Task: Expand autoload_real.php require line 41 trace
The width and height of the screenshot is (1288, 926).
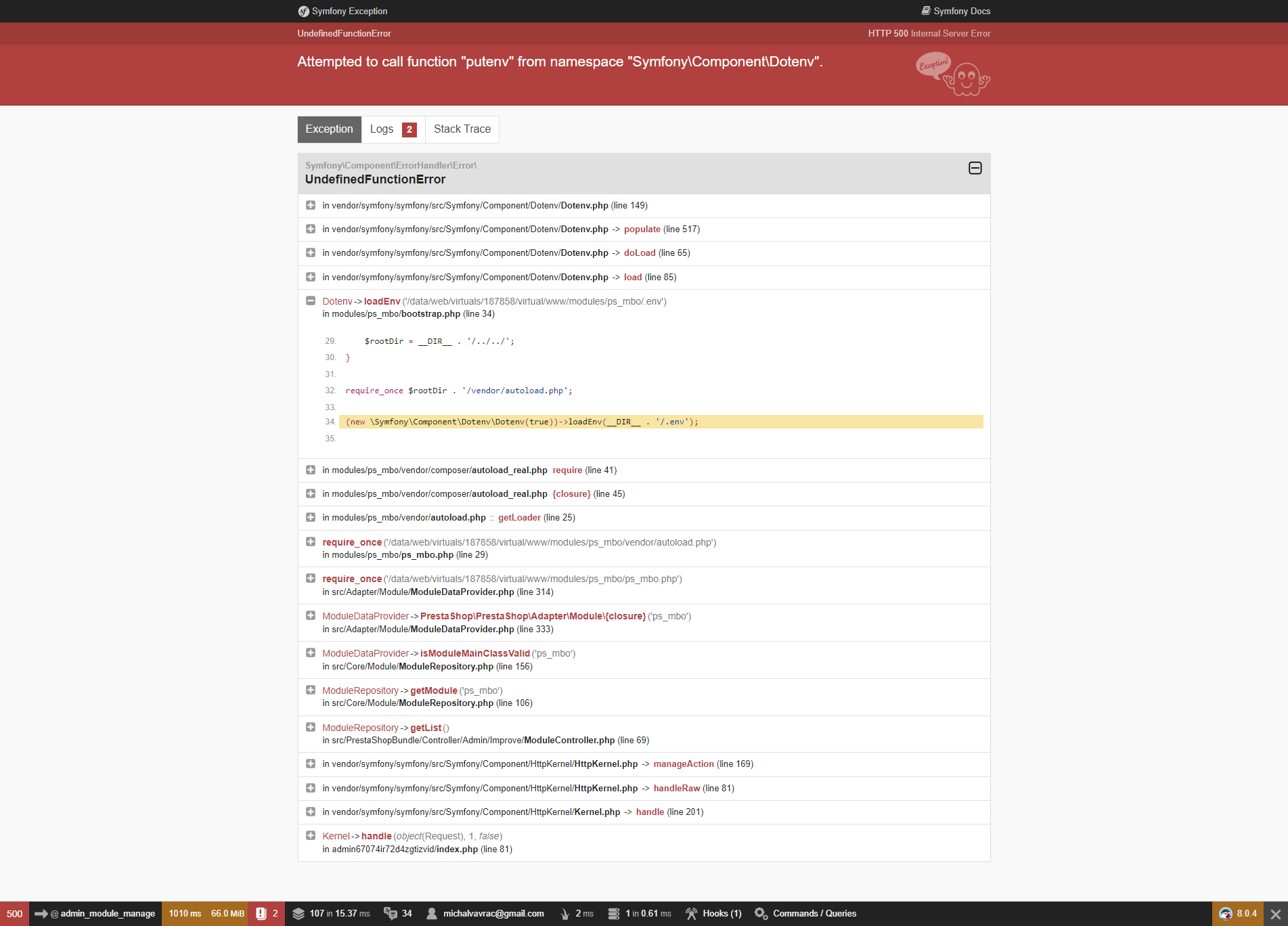Action: click(311, 470)
